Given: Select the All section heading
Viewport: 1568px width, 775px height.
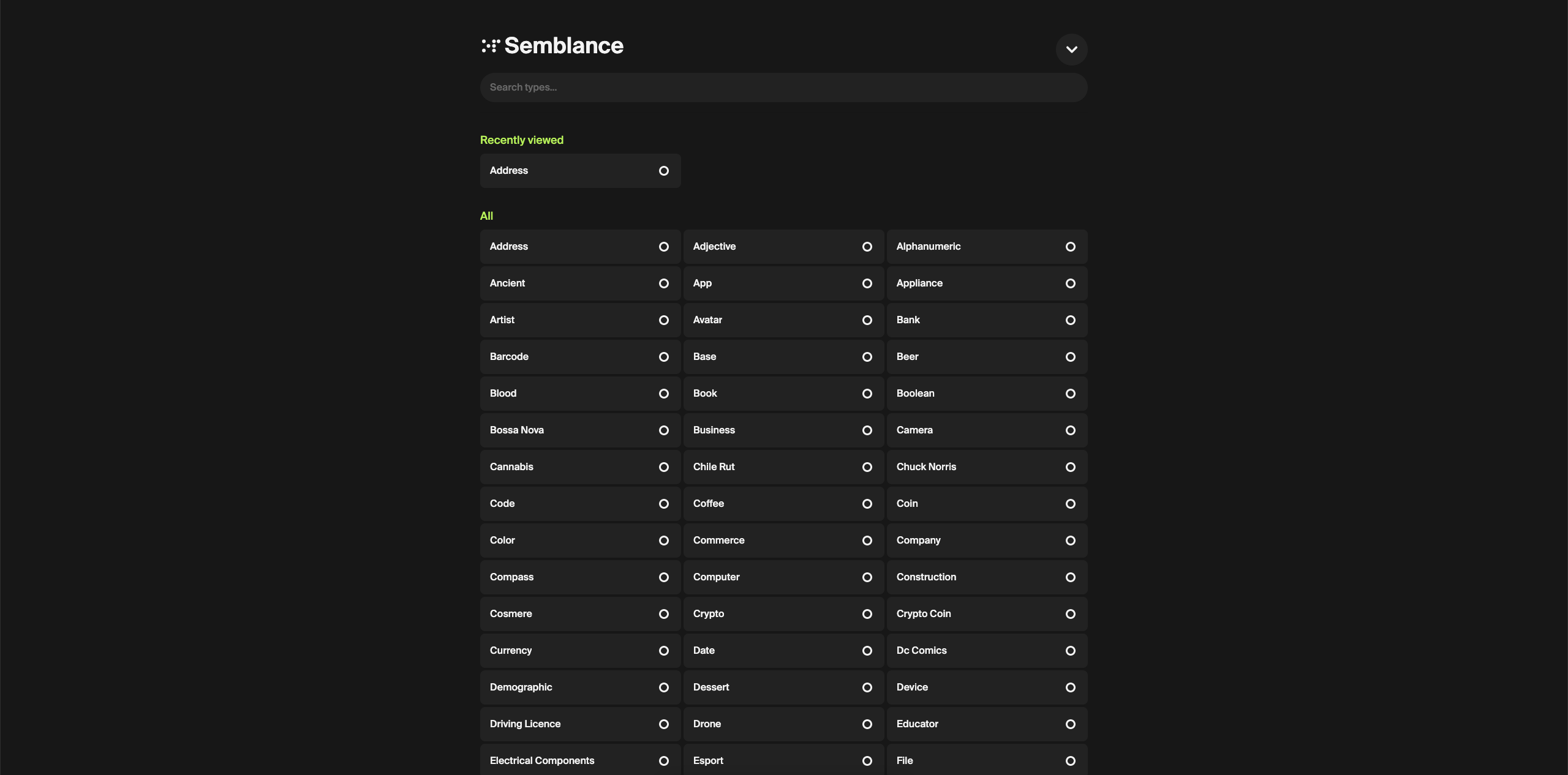Looking at the screenshot, I should point(486,215).
